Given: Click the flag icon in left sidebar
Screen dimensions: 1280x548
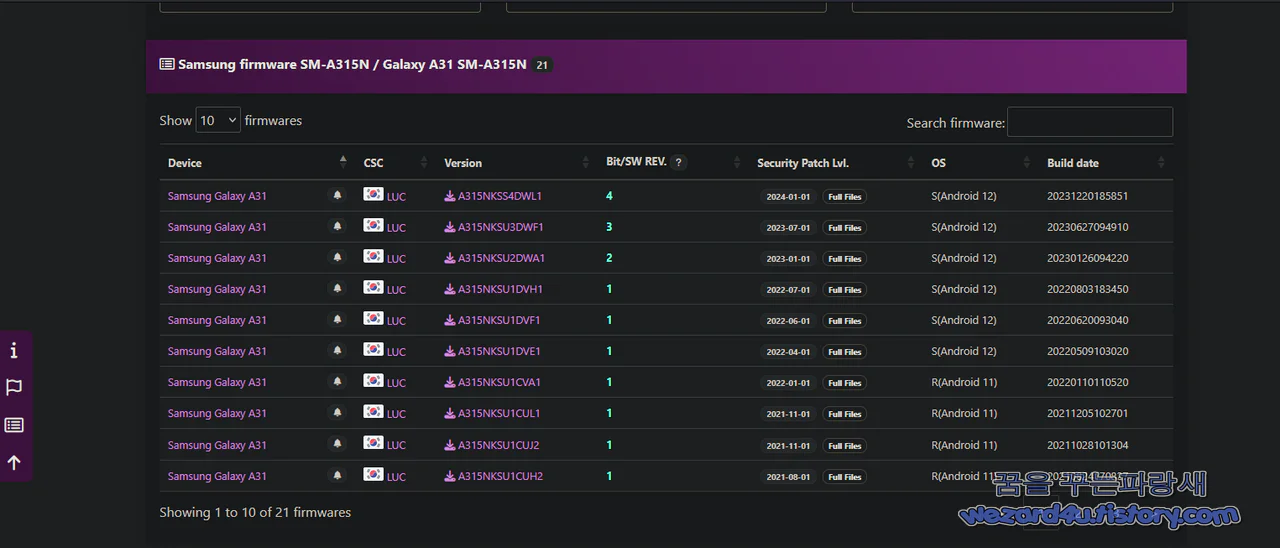Looking at the screenshot, I should (x=14, y=388).
